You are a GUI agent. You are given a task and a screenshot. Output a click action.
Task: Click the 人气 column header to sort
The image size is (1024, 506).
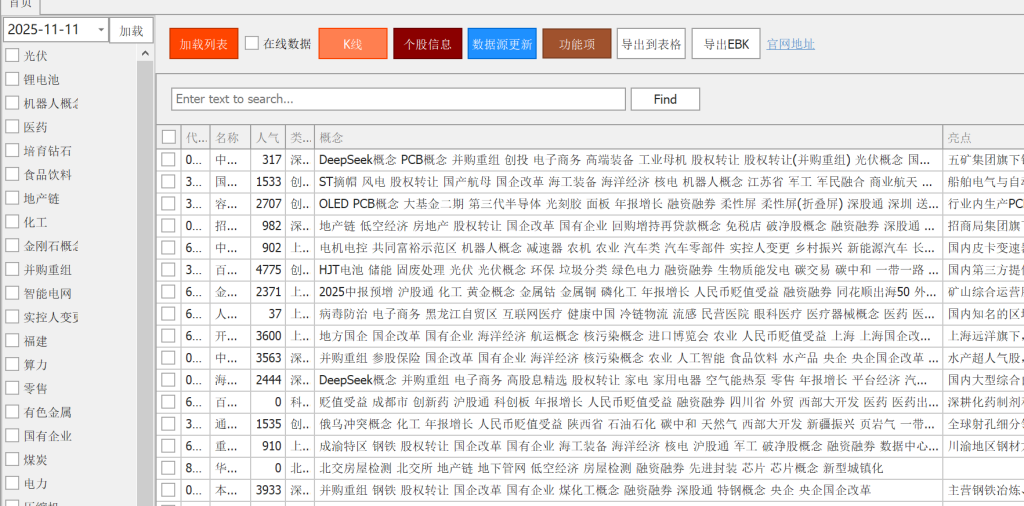(x=267, y=137)
